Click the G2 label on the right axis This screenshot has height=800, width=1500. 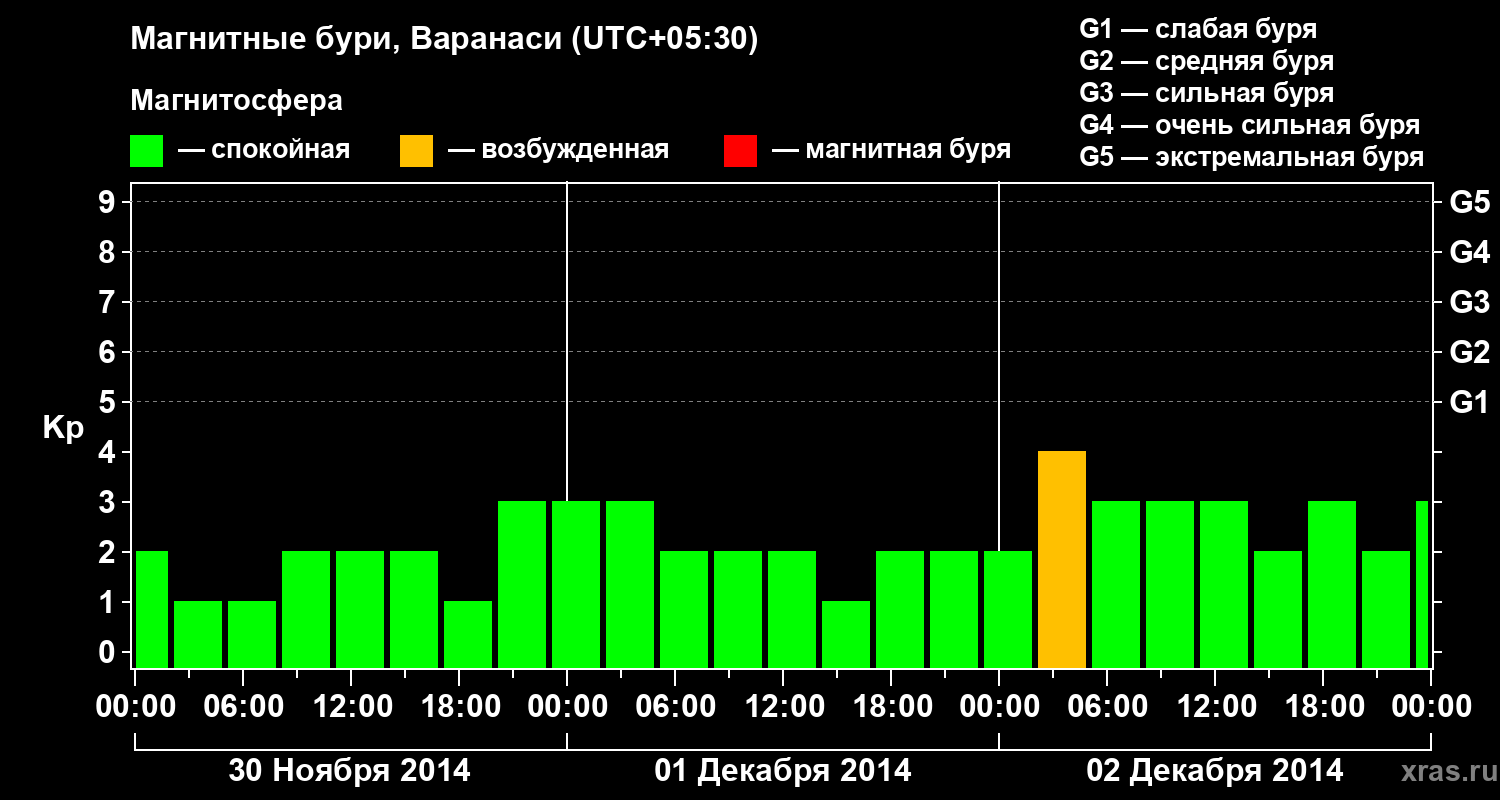pyautogui.click(x=1470, y=352)
